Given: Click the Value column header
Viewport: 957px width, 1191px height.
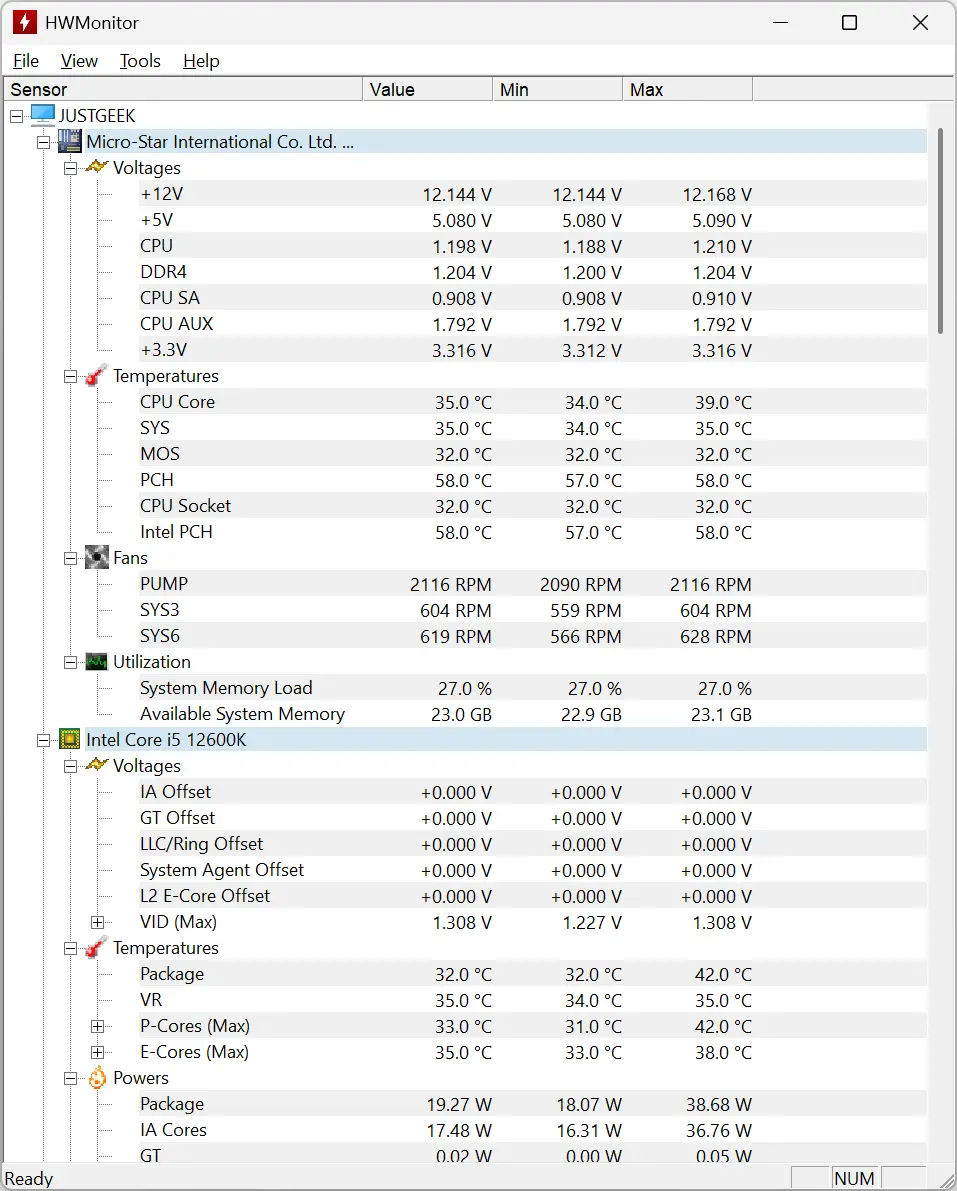Looking at the screenshot, I should pos(428,90).
